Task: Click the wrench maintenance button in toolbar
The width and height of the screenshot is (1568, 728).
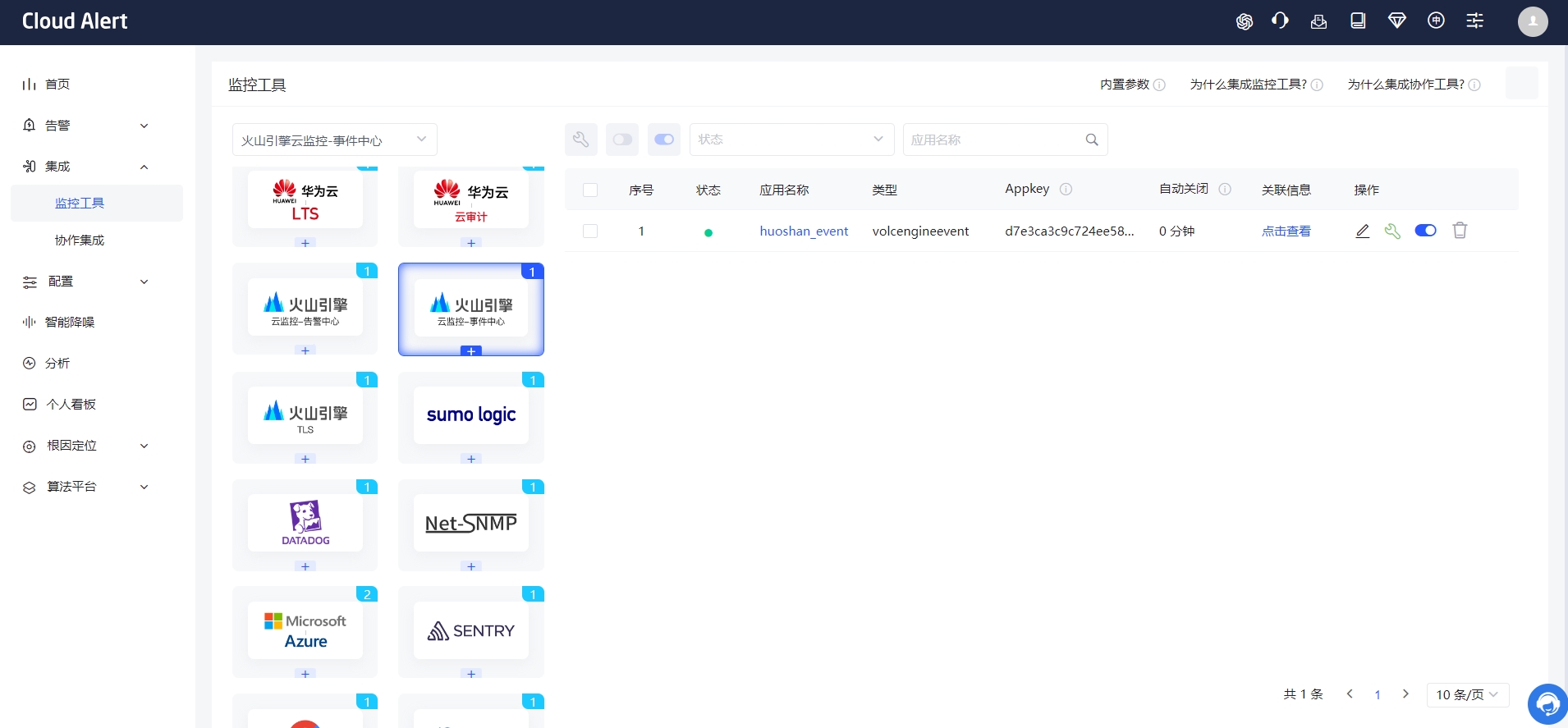Action: (x=580, y=140)
